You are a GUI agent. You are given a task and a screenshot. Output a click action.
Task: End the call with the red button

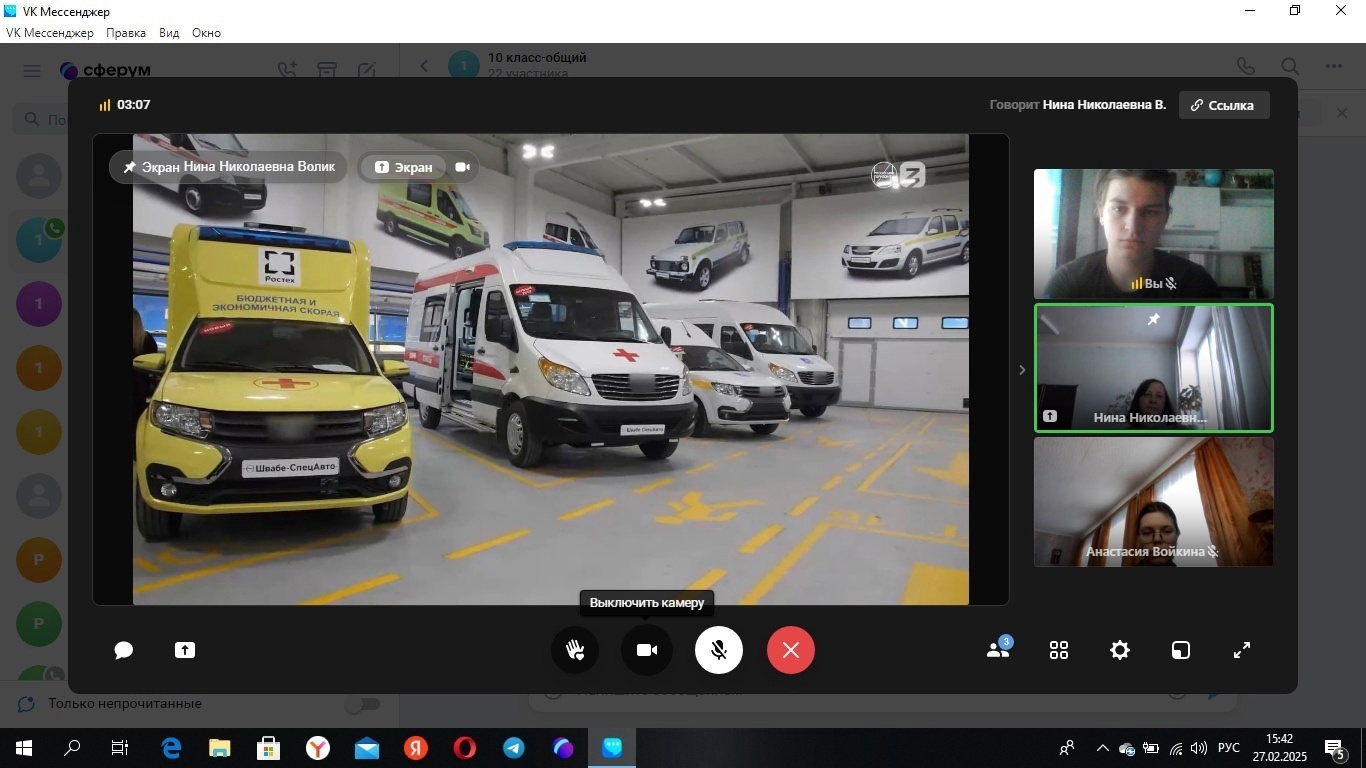pyautogui.click(x=791, y=650)
